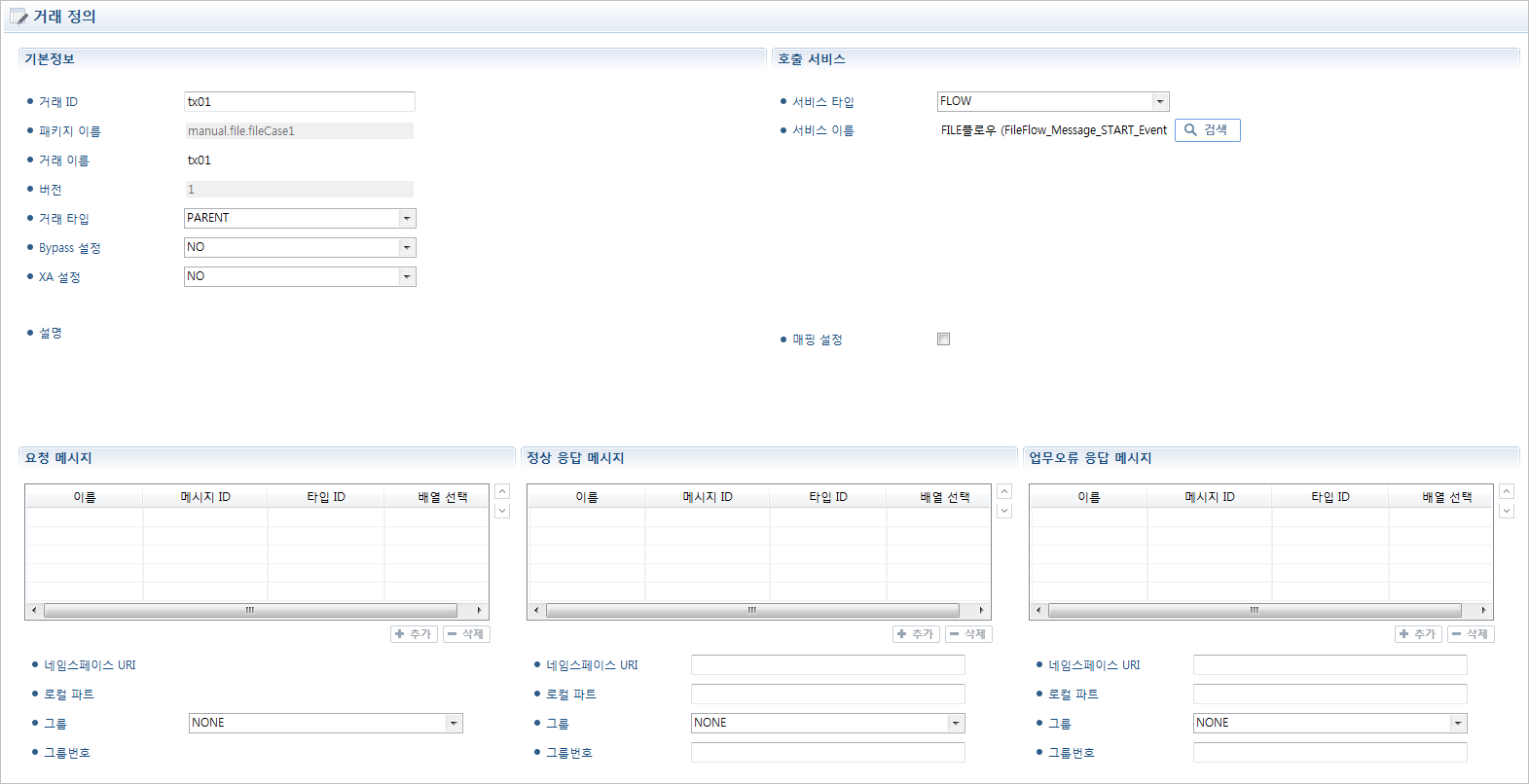Click 네임스페이스 URI field in 업무오류 응답 메시지
This screenshot has height=784, width=1529.
(1329, 665)
